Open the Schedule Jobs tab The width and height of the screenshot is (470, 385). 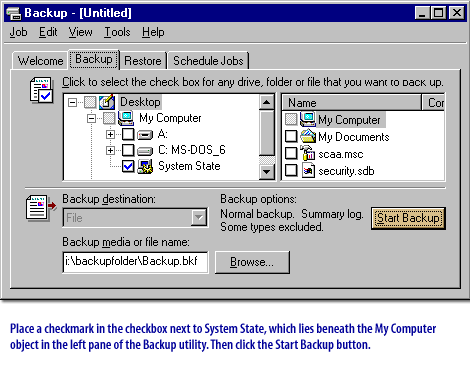[208, 61]
